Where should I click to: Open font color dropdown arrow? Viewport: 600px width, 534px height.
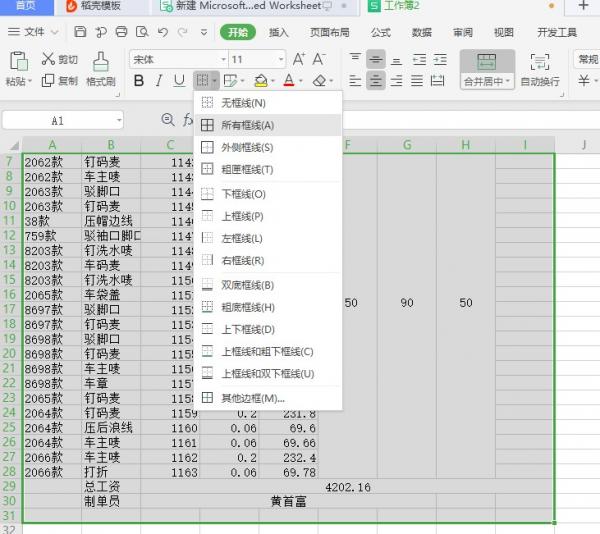click(x=301, y=81)
